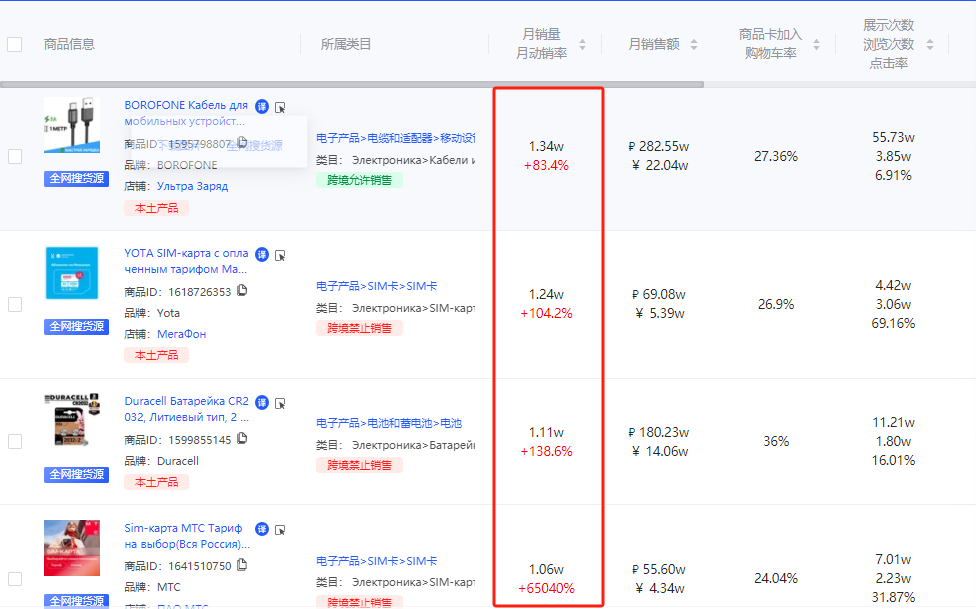This screenshot has height=609, width=976.
Task: Click the growth rate +138.6%
Action: click(x=546, y=451)
